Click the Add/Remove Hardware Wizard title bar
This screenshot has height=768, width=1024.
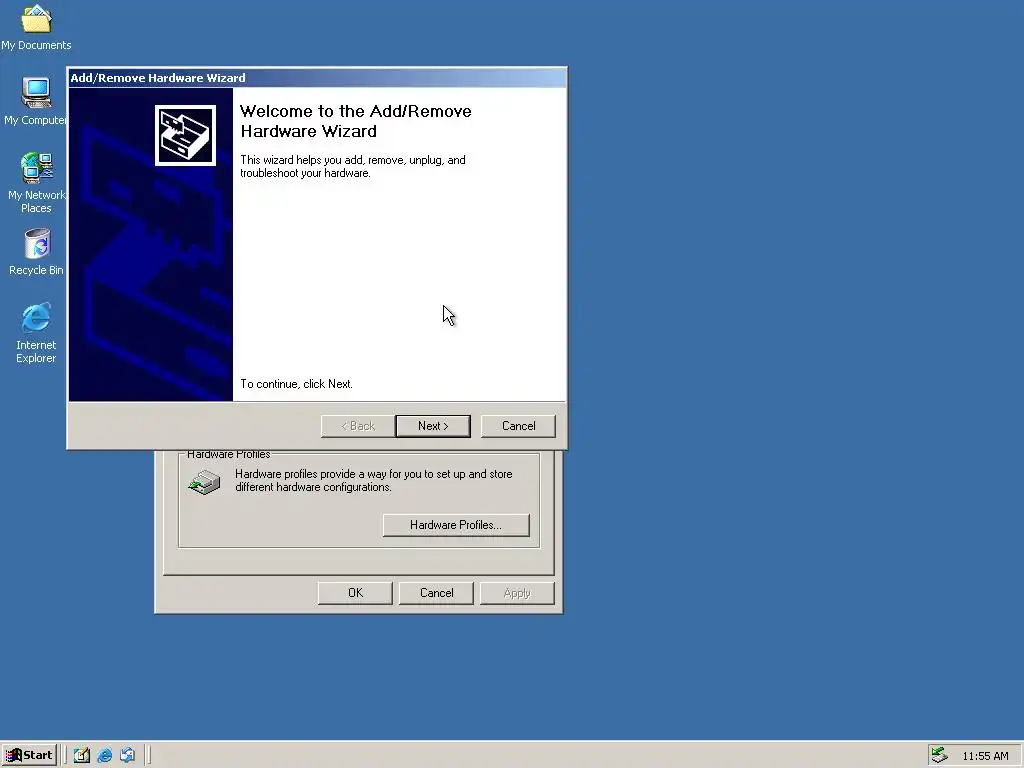pos(317,78)
